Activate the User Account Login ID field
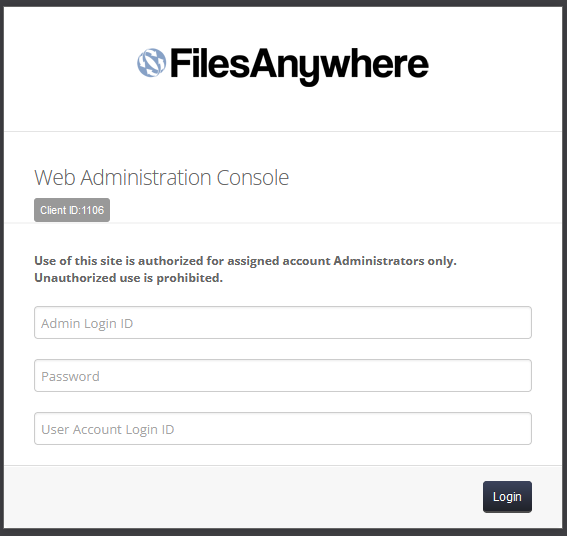Viewport: 567px width, 536px height. [x=283, y=429]
